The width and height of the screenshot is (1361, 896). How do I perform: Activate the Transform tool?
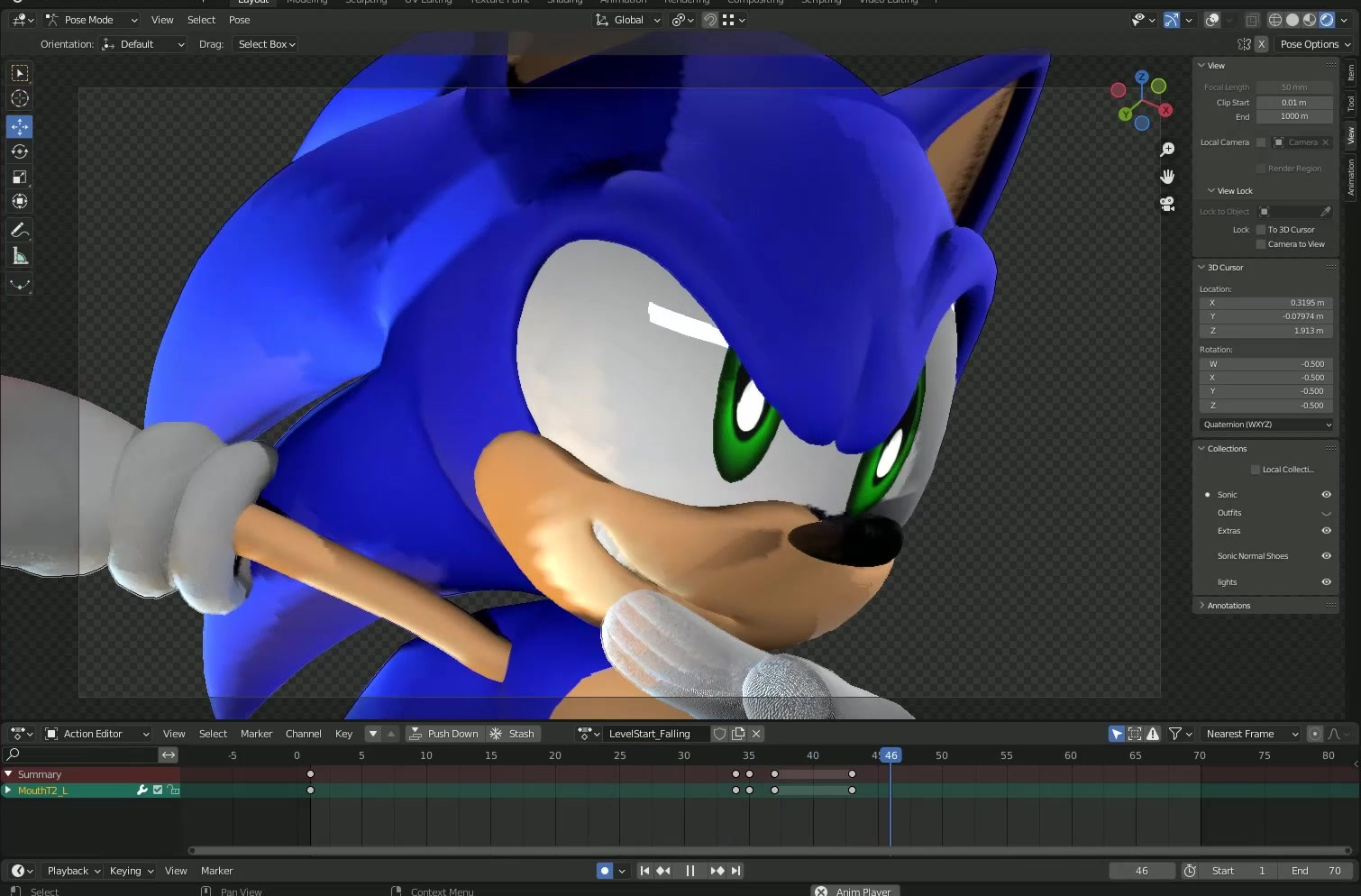pyautogui.click(x=20, y=202)
